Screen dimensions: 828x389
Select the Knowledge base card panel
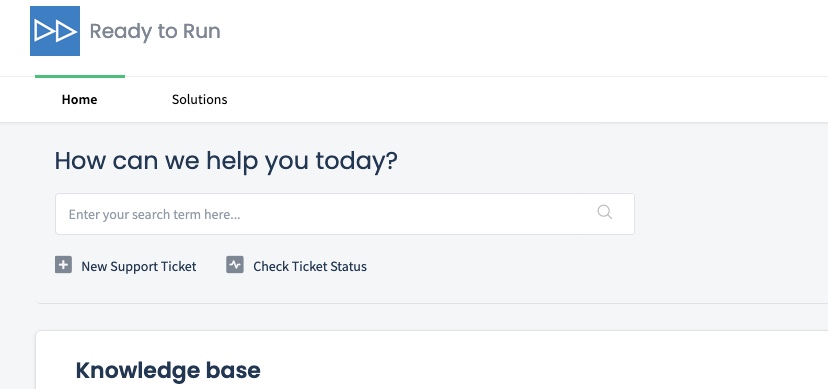click(x=431, y=360)
